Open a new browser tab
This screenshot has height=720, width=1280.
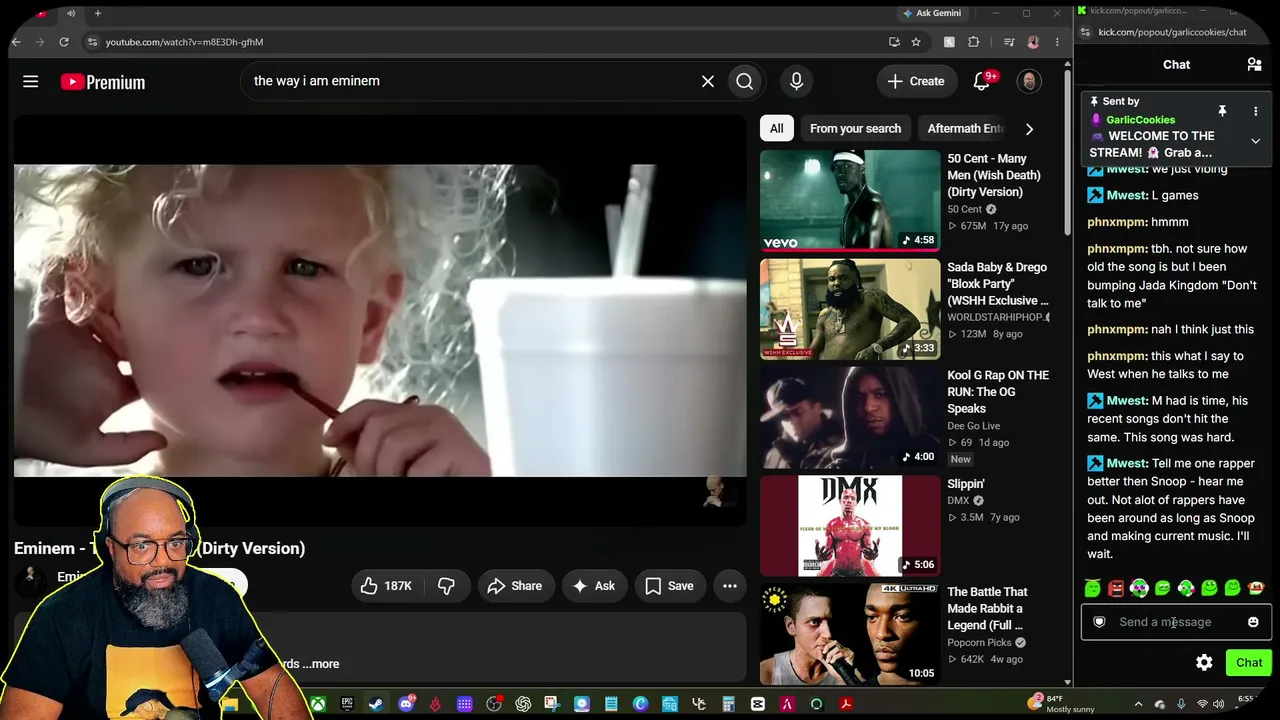tap(98, 13)
